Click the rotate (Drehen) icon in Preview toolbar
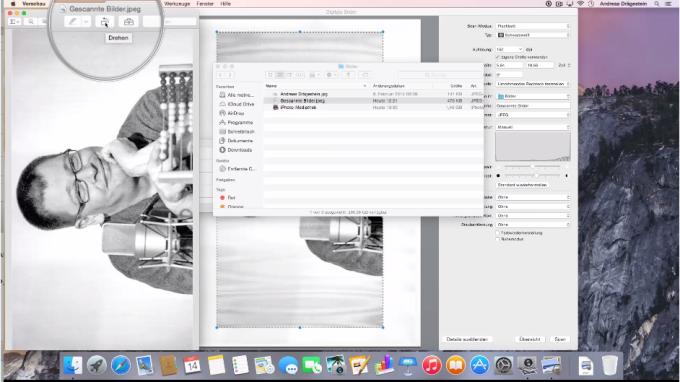Screen dimensions: 680x382 tap(105, 21)
